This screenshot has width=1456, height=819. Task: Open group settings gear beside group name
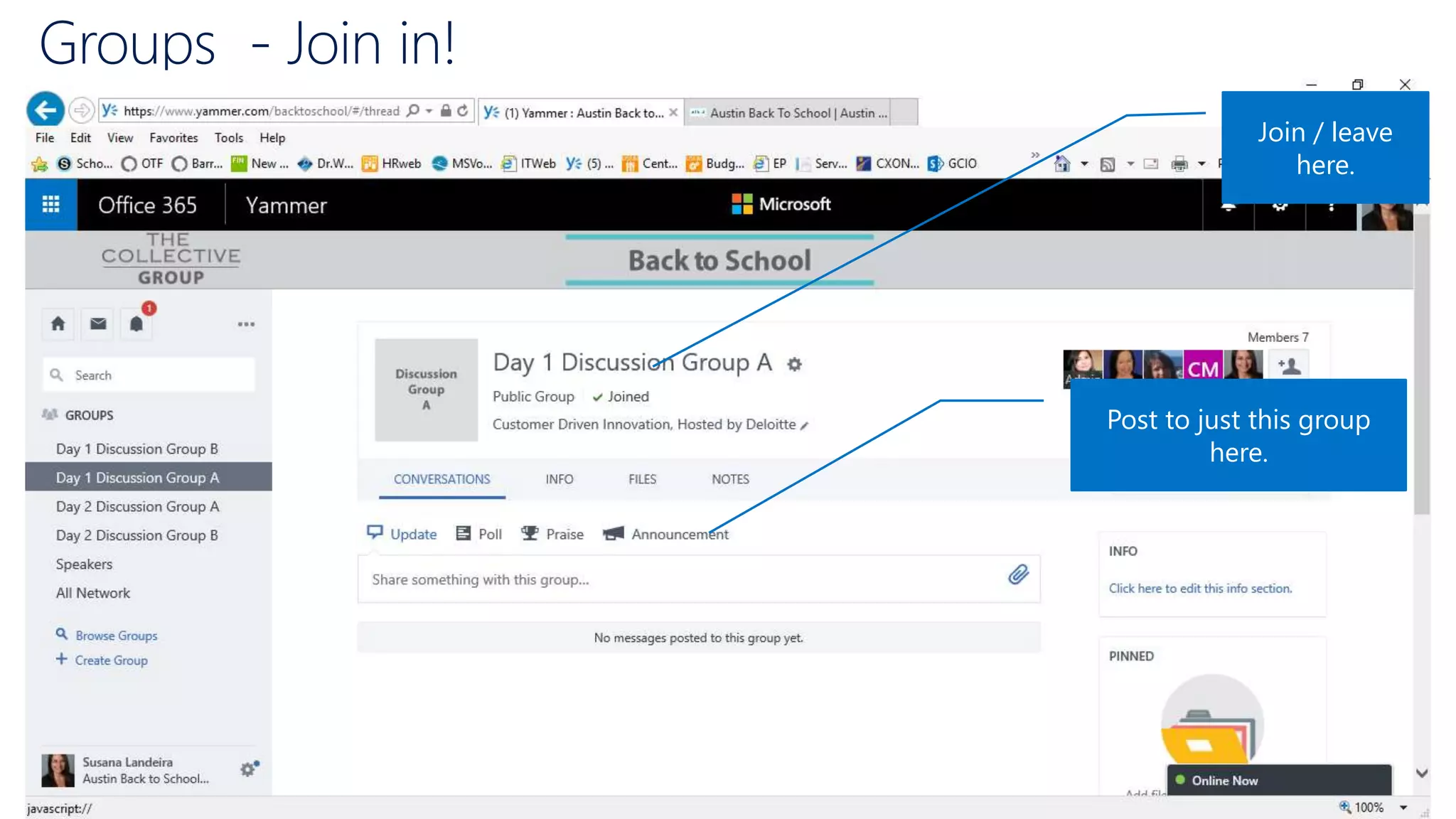point(794,365)
